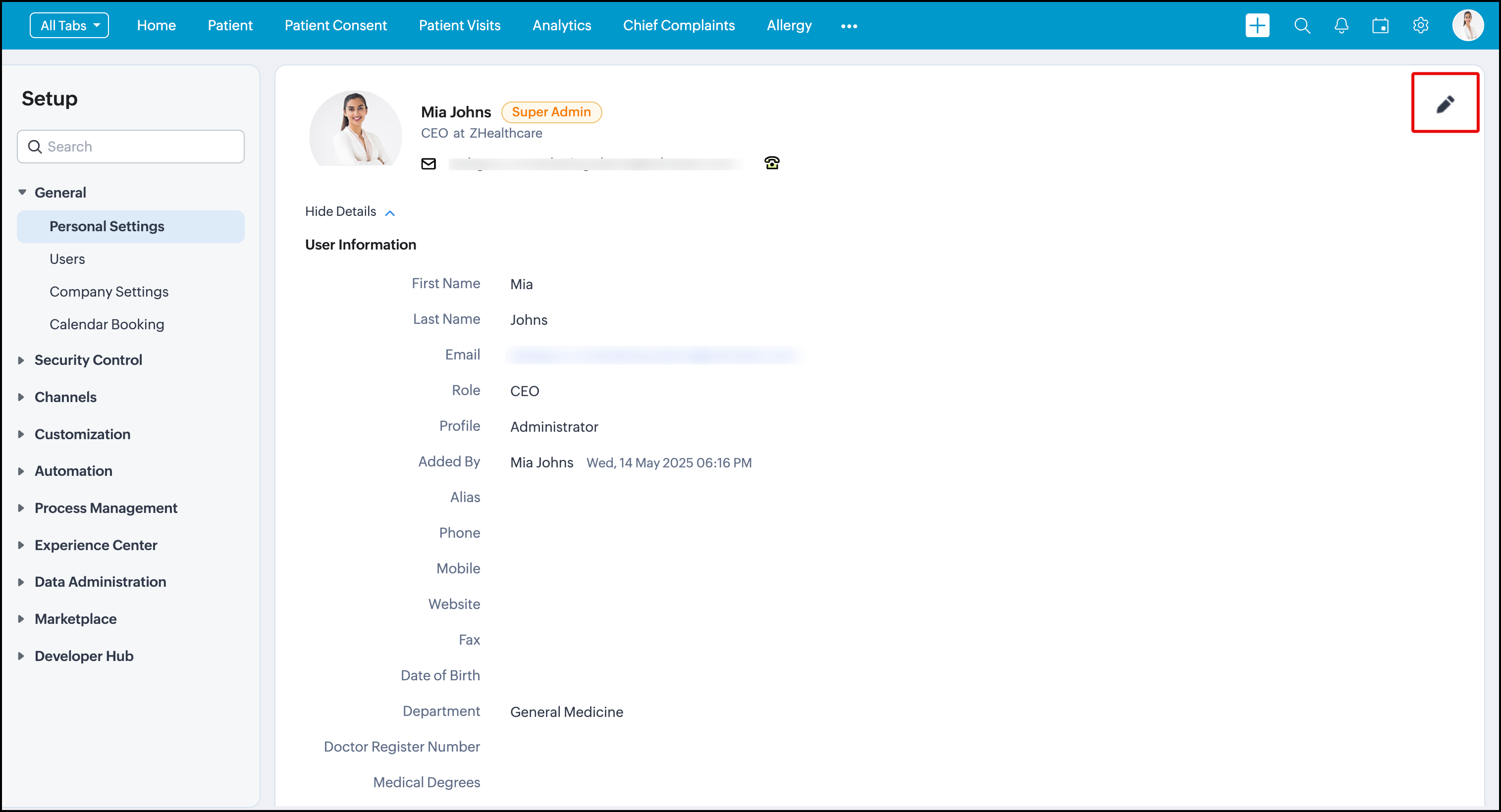The height and width of the screenshot is (812, 1501).
Task: Click the user avatar in top bar
Action: (1467, 26)
